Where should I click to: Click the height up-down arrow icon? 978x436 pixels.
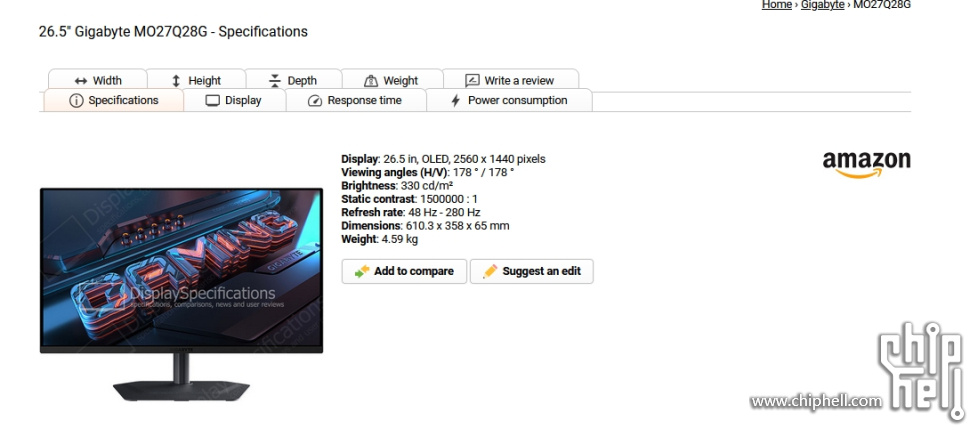point(176,80)
